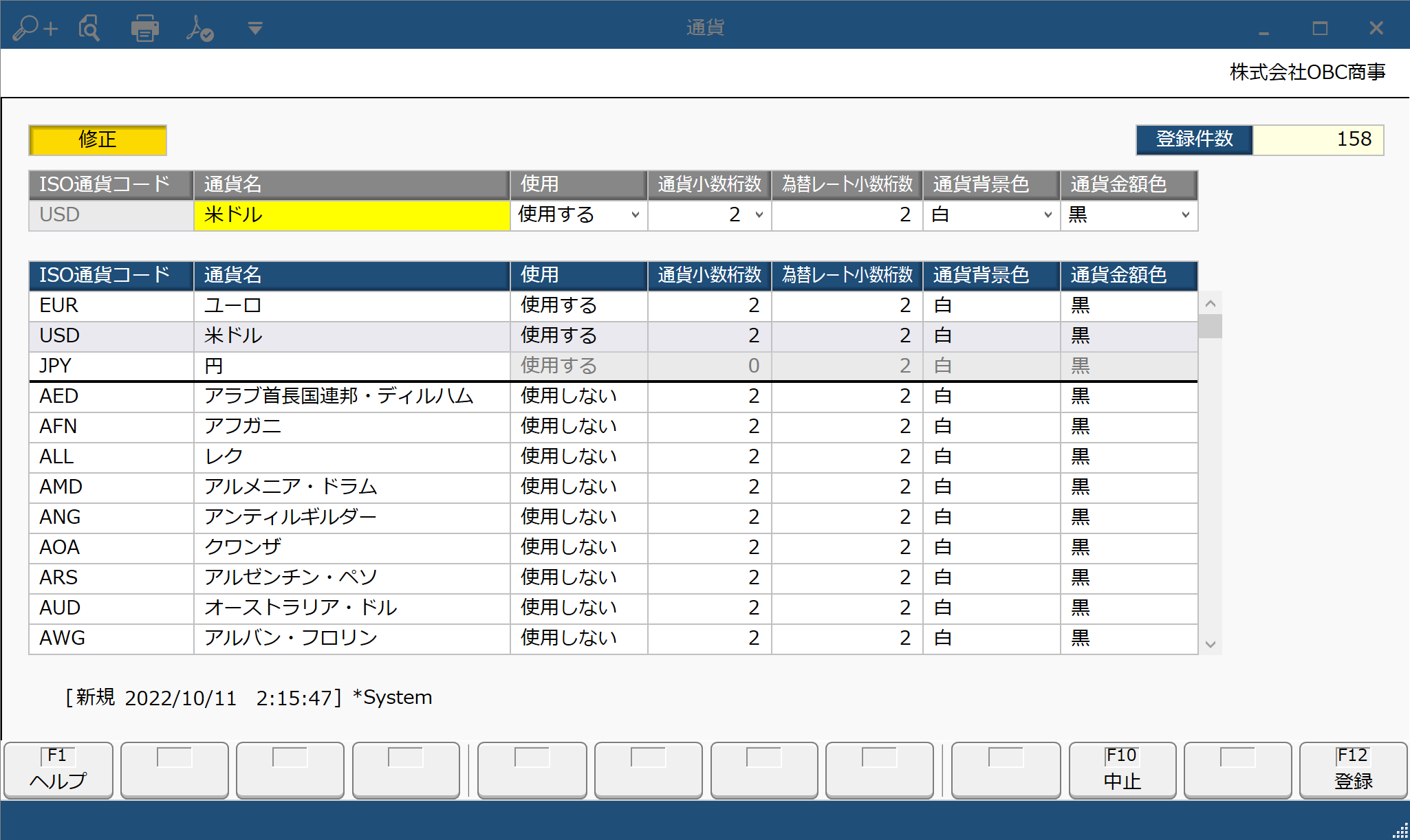Click the アフガニ name cell

click(352, 427)
